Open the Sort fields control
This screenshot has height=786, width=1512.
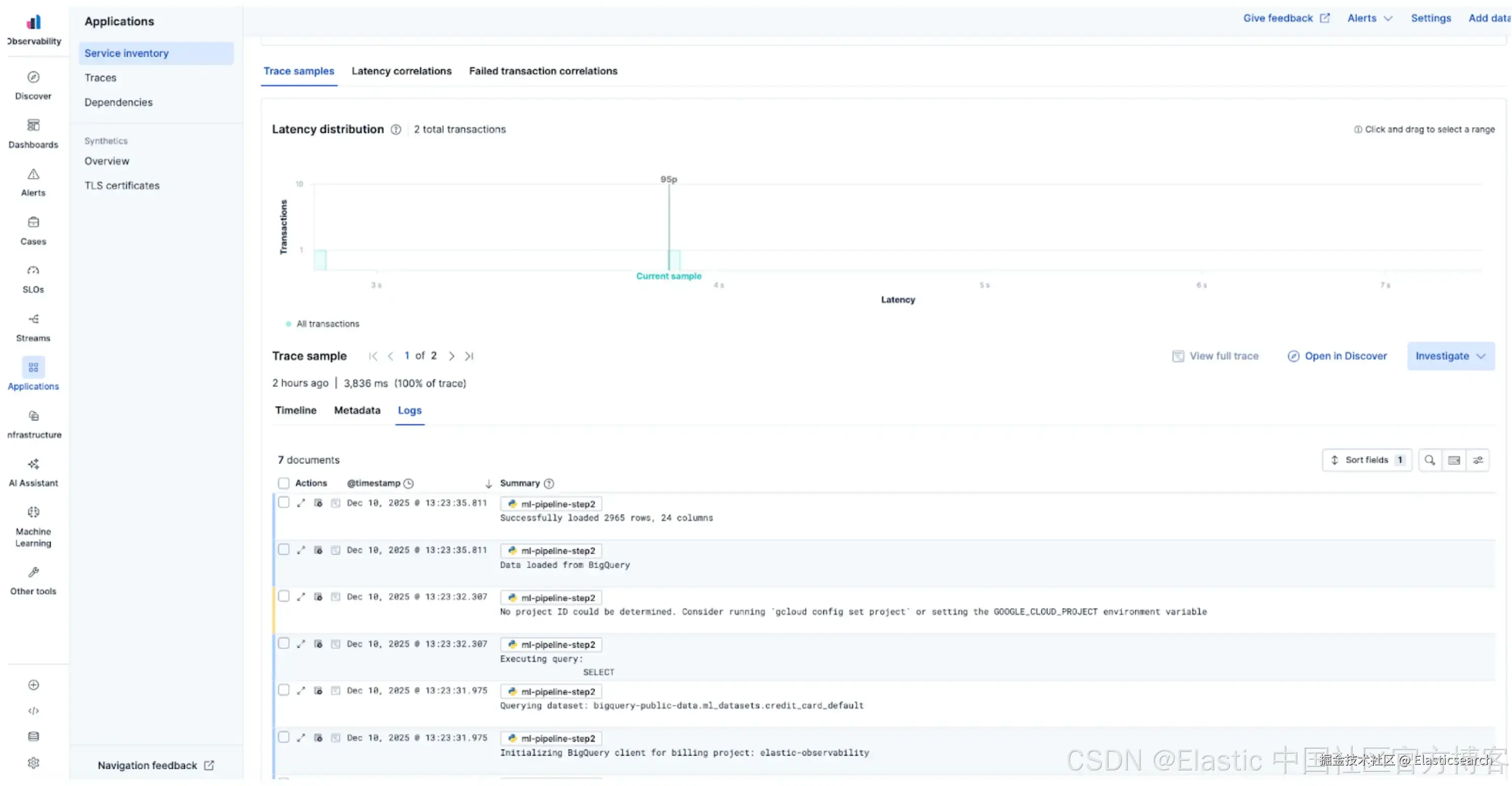[1367, 461]
